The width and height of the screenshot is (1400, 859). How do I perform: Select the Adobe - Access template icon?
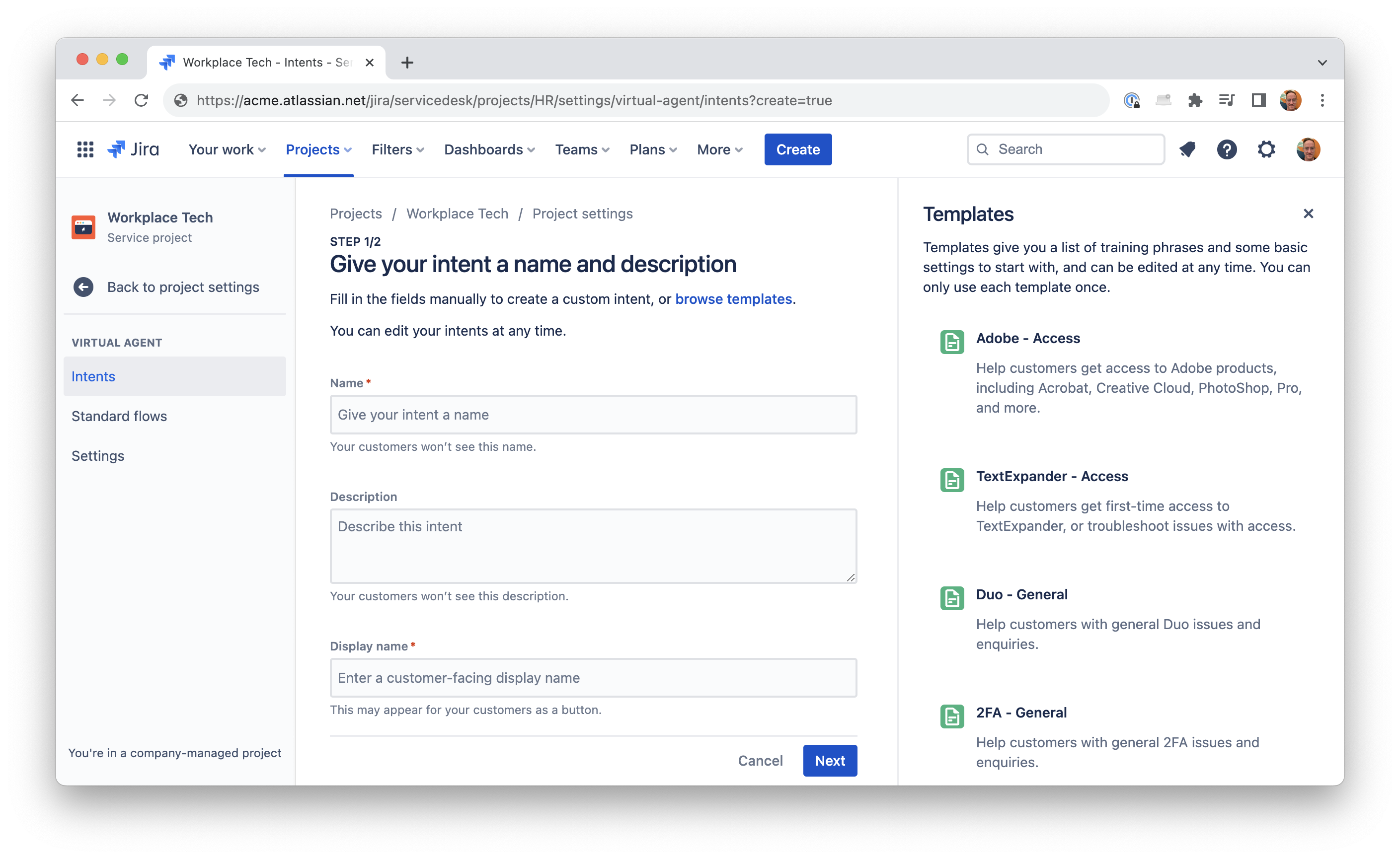tap(951, 342)
